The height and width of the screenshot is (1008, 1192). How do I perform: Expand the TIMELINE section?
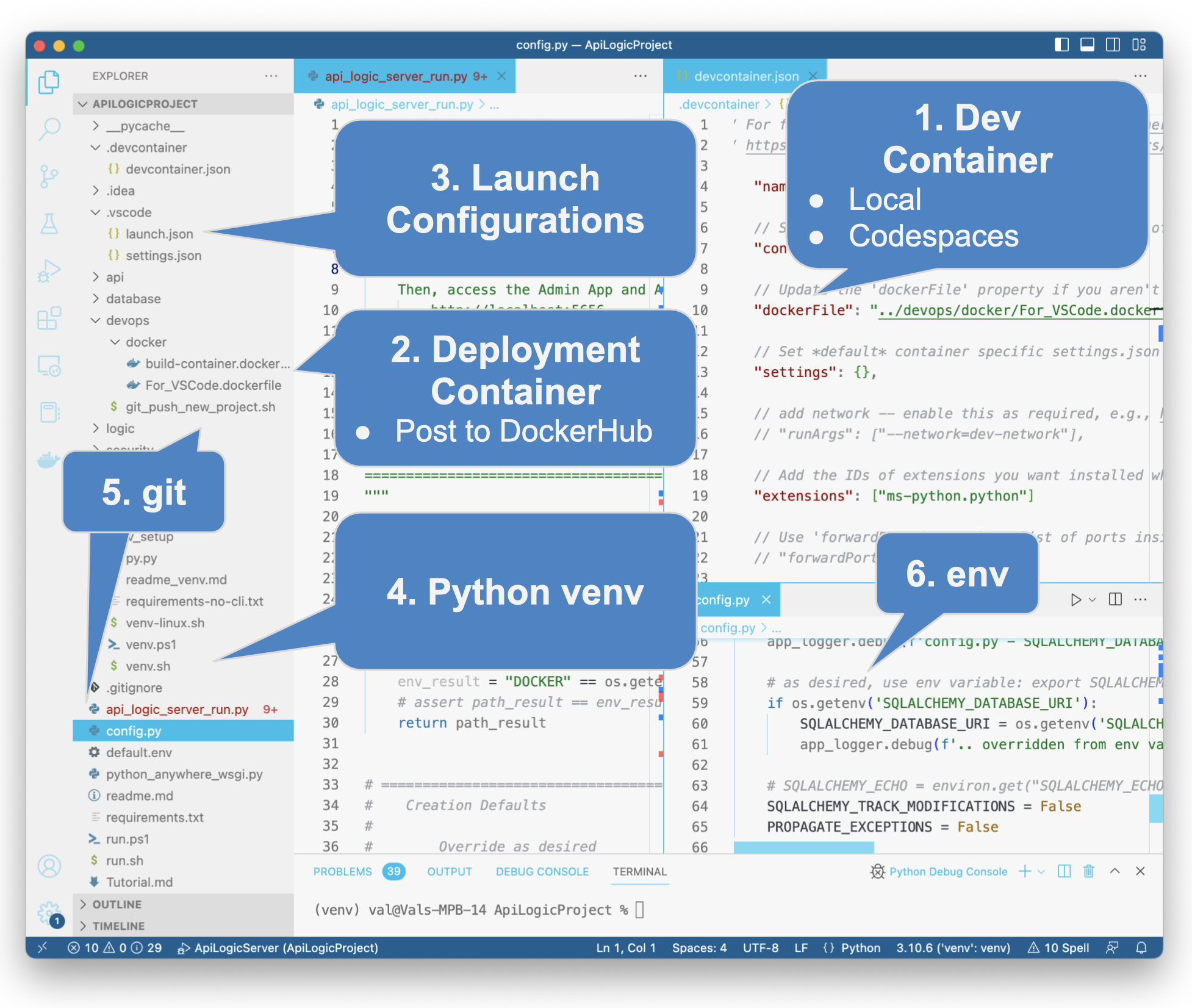point(183,926)
